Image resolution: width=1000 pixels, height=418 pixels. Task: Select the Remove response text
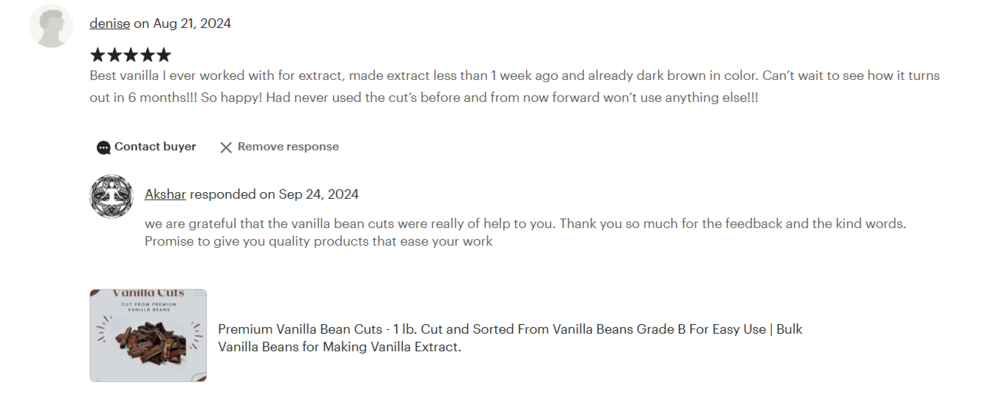[x=288, y=147]
